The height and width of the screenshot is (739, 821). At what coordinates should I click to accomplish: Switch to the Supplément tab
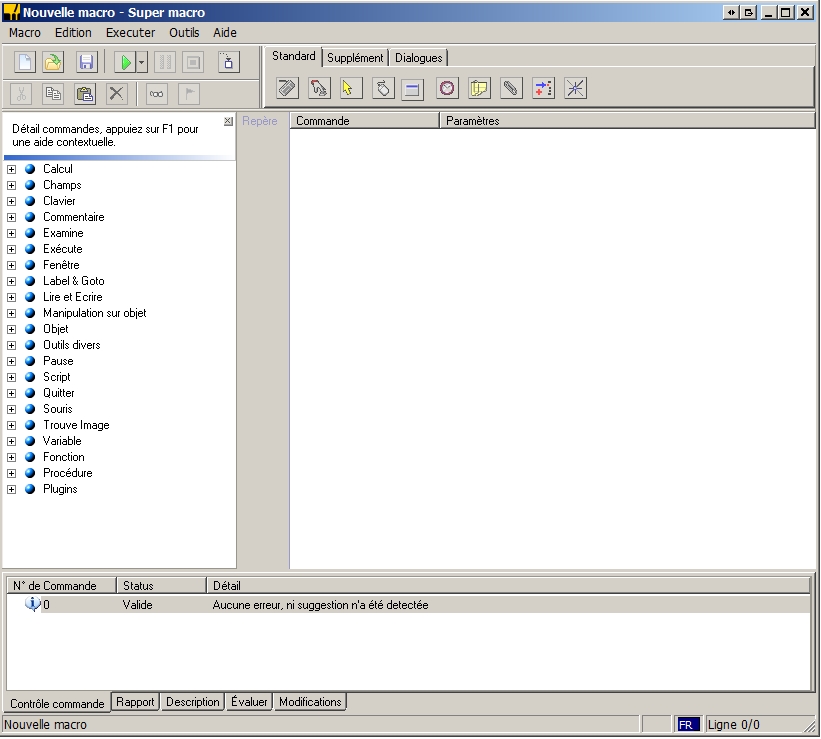click(x=355, y=58)
